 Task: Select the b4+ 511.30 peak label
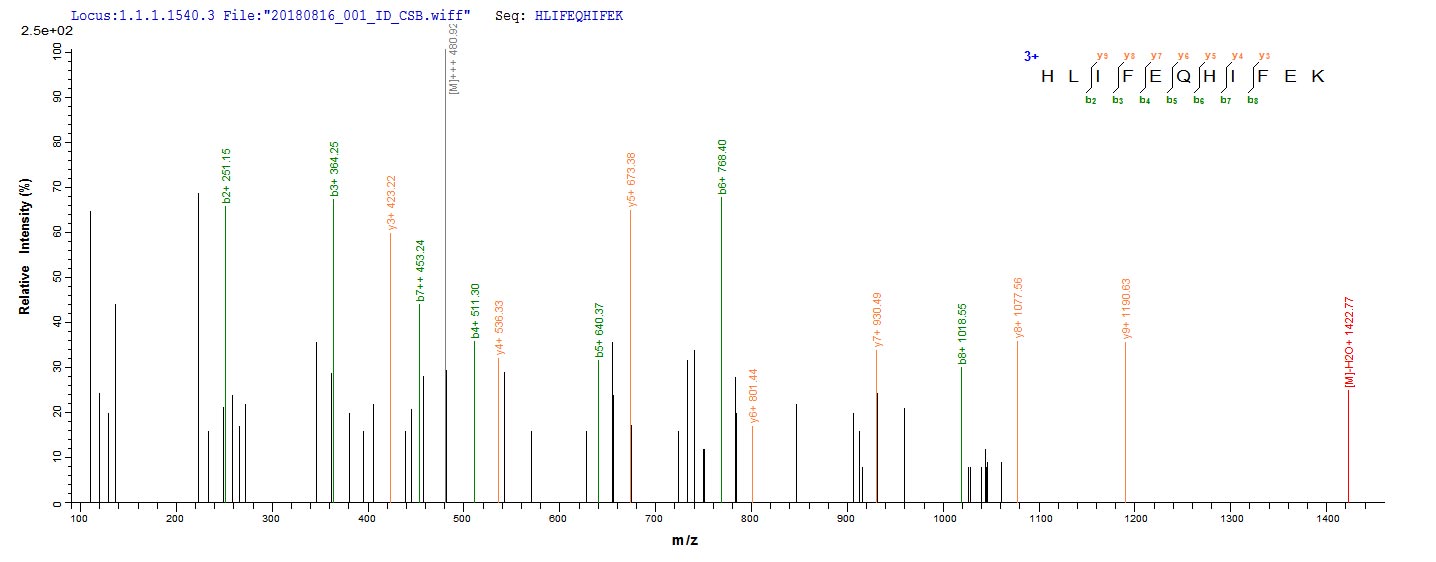476,311
